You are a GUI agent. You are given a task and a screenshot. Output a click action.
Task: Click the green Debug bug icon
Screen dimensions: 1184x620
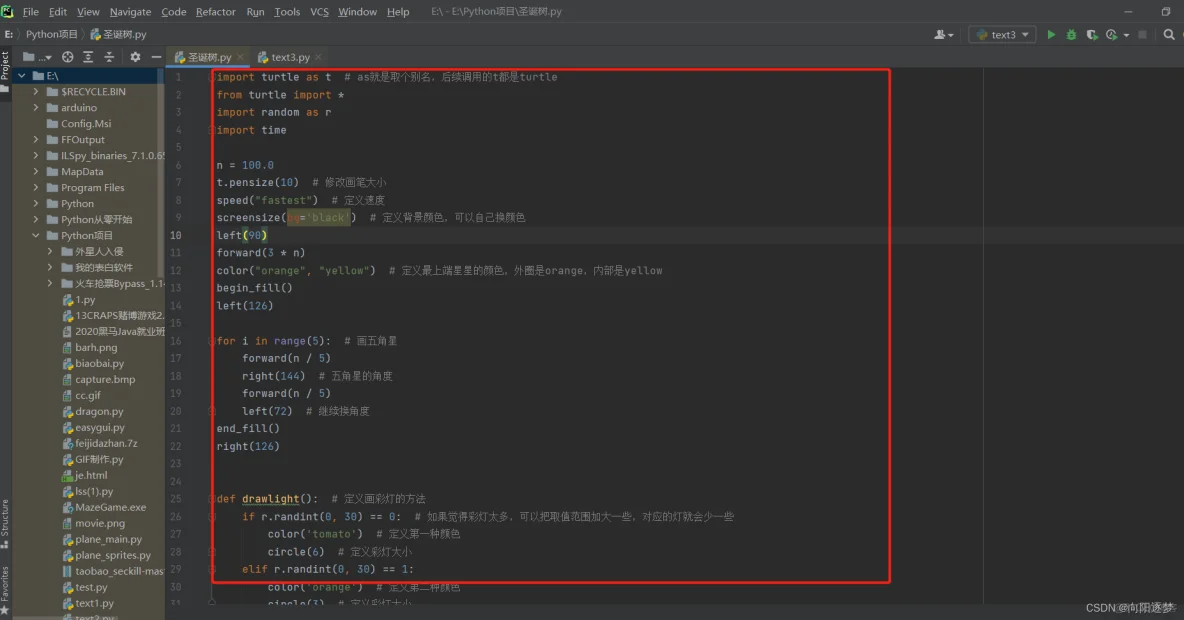click(x=1071, y=35)
